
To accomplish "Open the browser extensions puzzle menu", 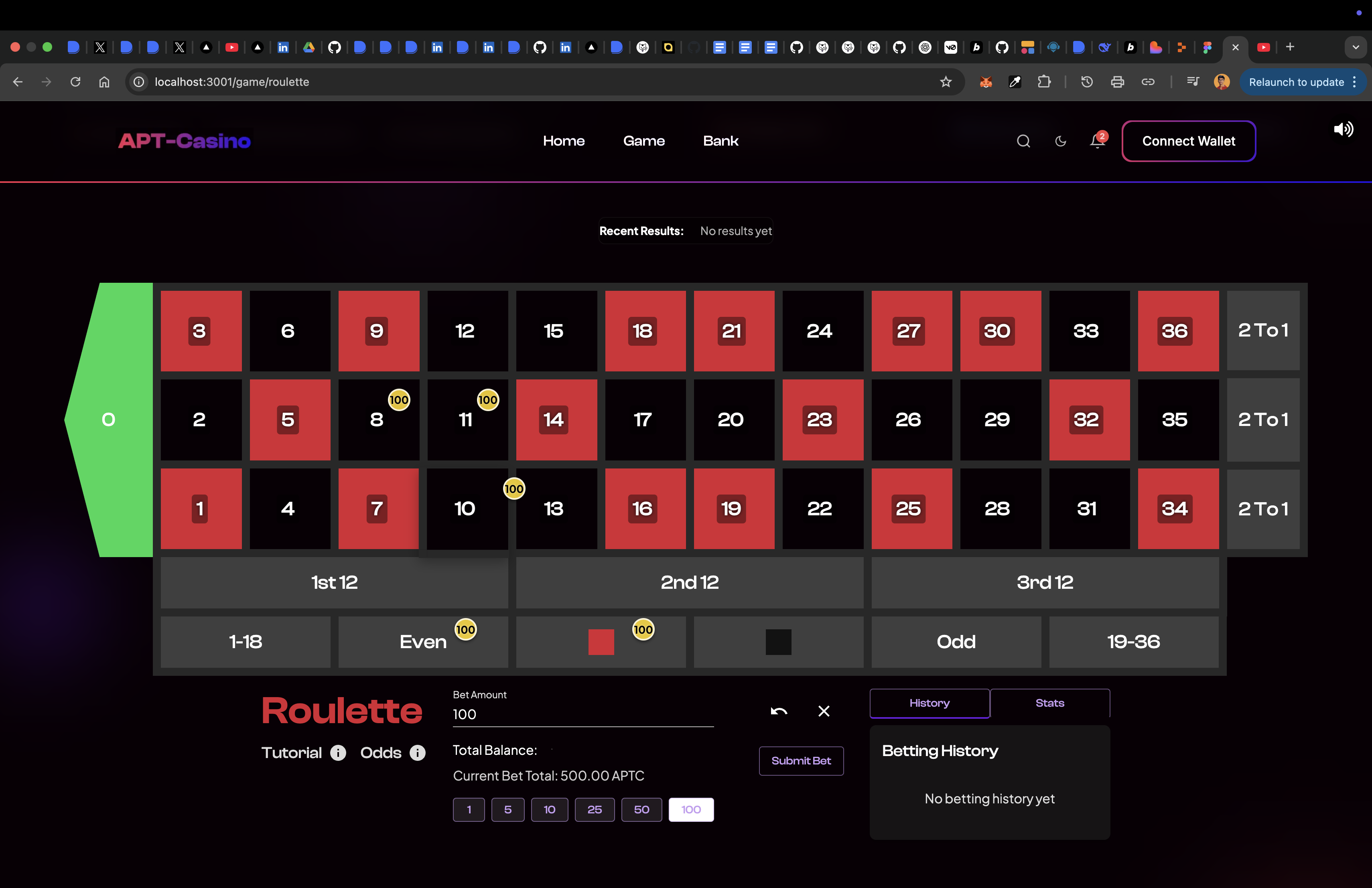I will coord(1044,82).
